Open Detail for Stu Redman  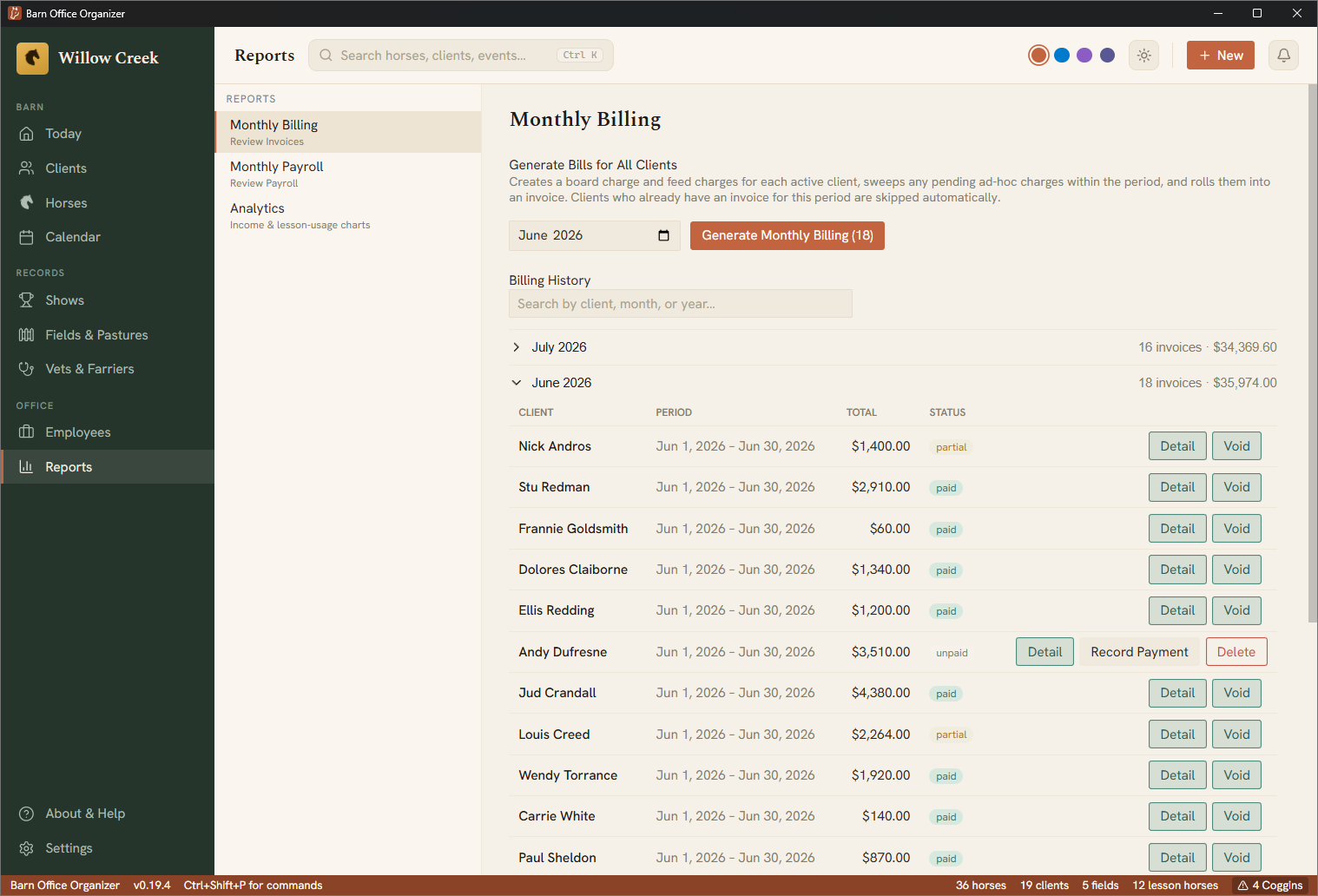tap(1177, 487)
